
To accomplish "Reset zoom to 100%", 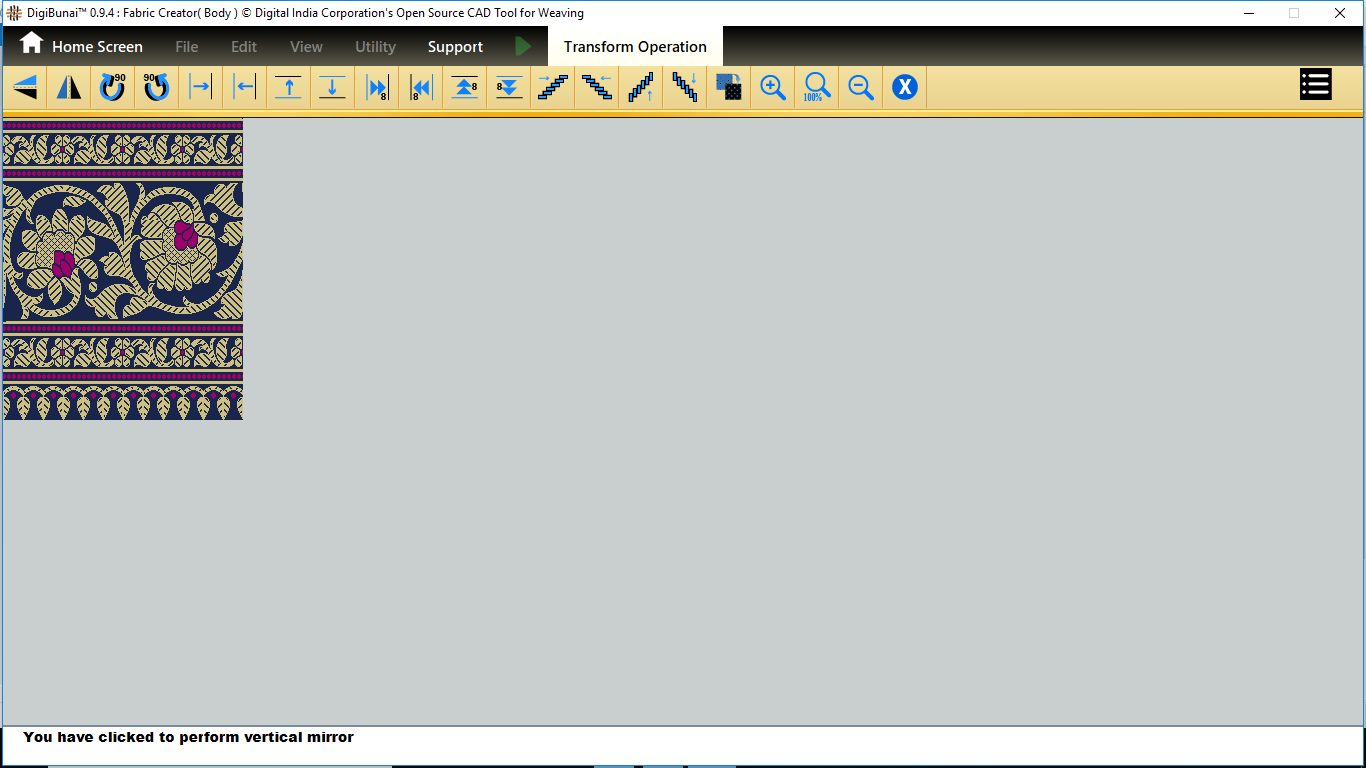I will tap(817, 88).
